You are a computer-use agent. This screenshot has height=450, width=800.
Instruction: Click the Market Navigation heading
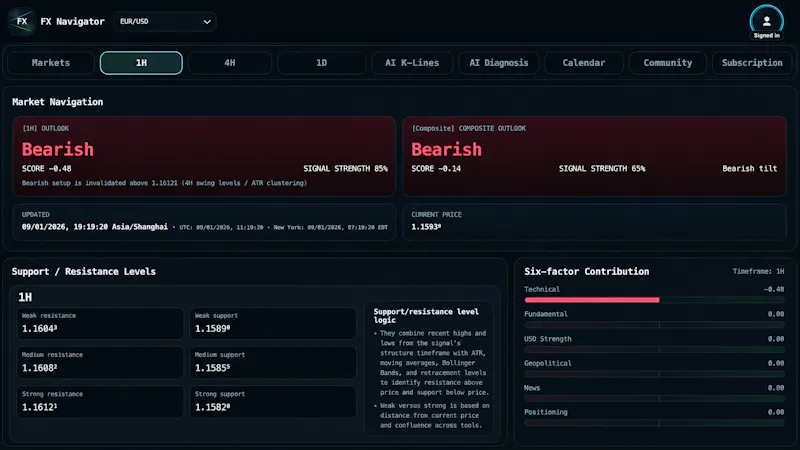point(58,102)
